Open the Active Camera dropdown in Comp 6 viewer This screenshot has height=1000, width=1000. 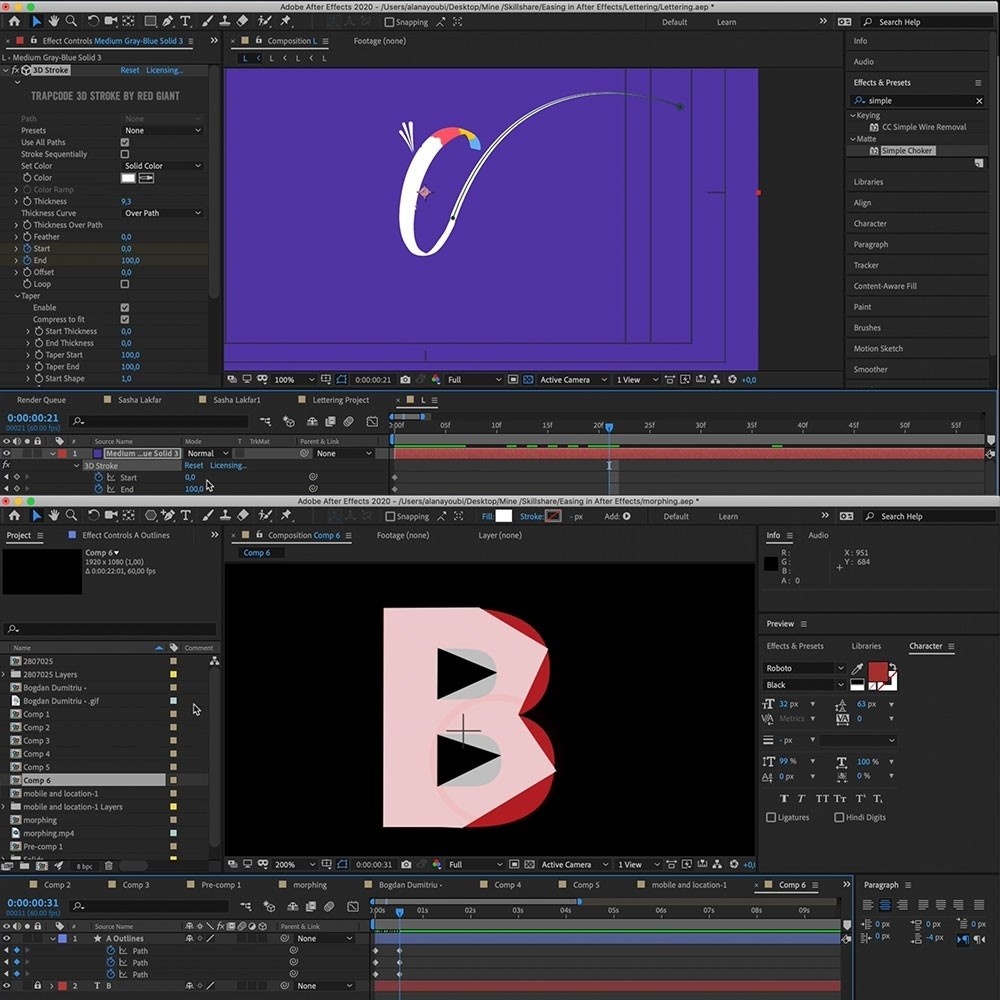coord(574,864)
